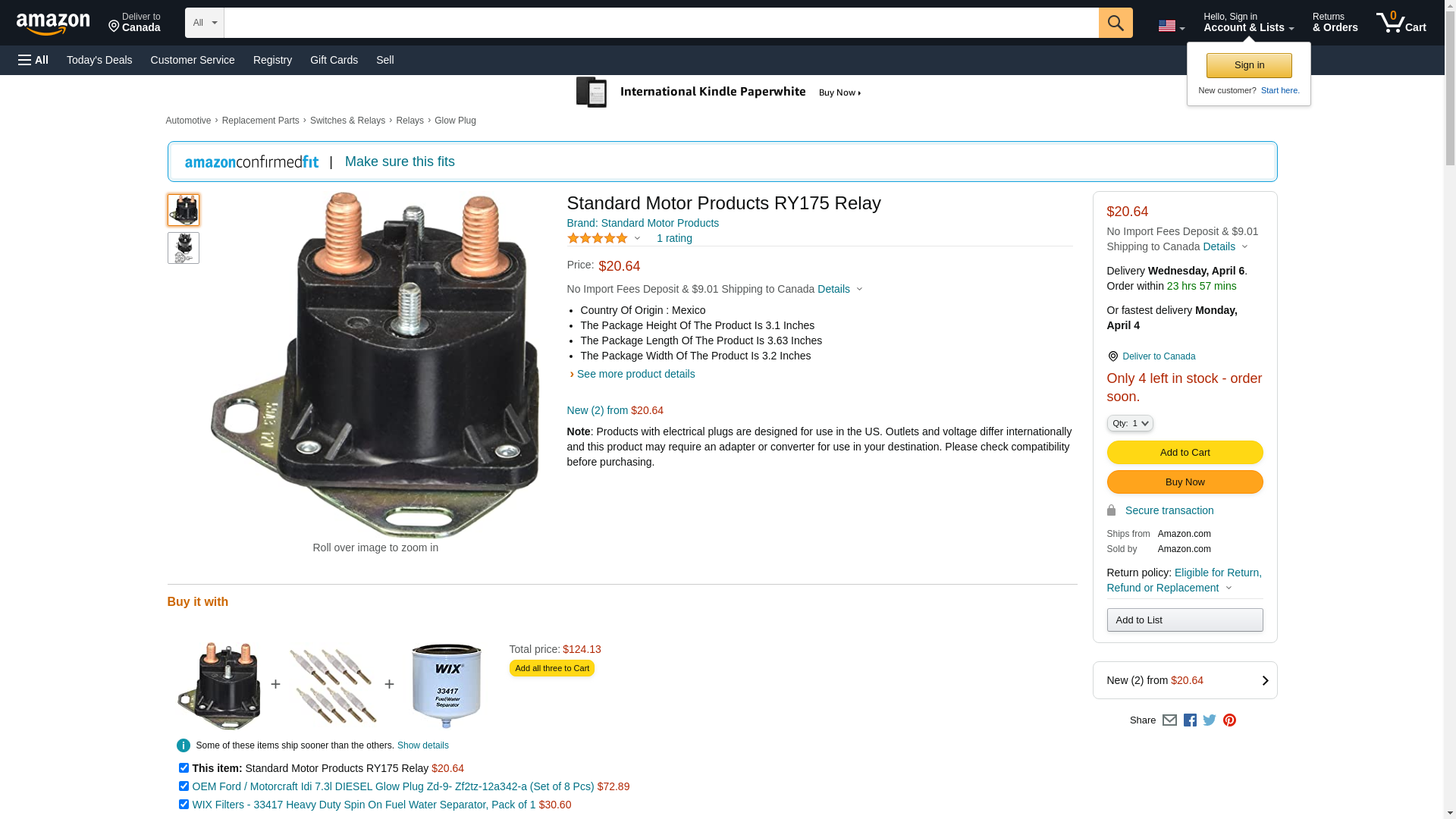This screenshot has width=1456, height=819.
Task: Share product on Facebook icon
Action: [x=1190, y=720]
